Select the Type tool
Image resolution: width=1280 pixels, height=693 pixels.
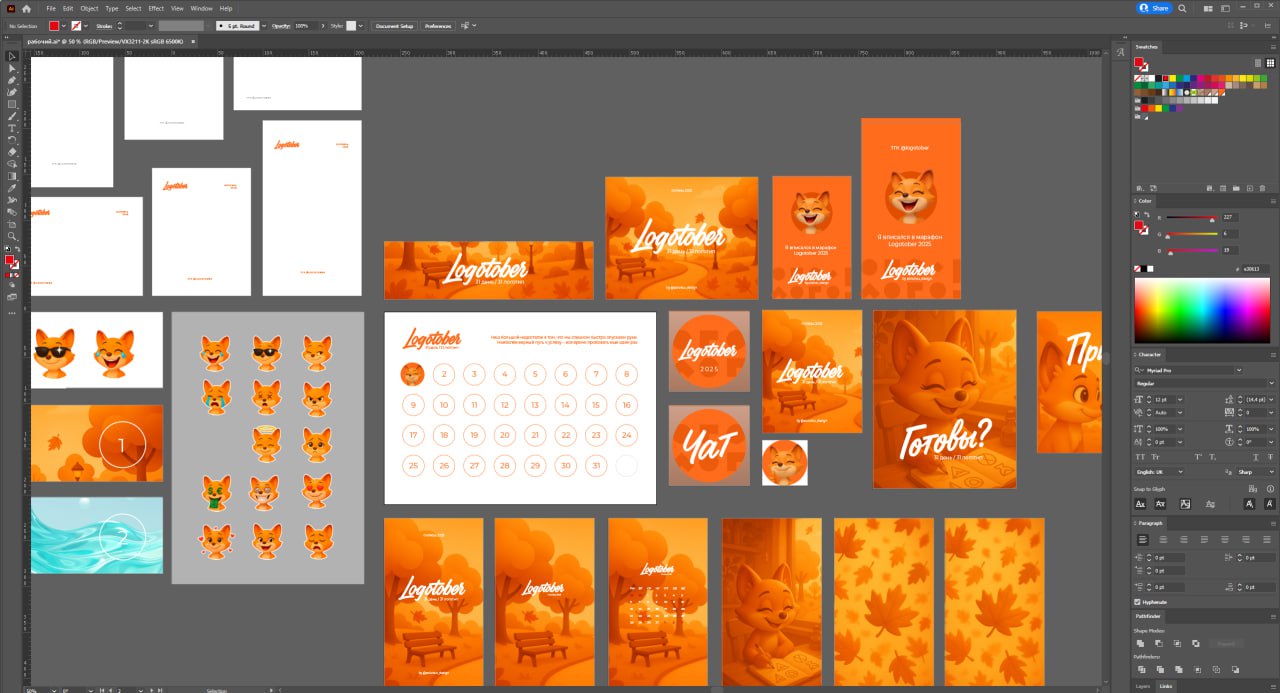click(x=12, y=128)
